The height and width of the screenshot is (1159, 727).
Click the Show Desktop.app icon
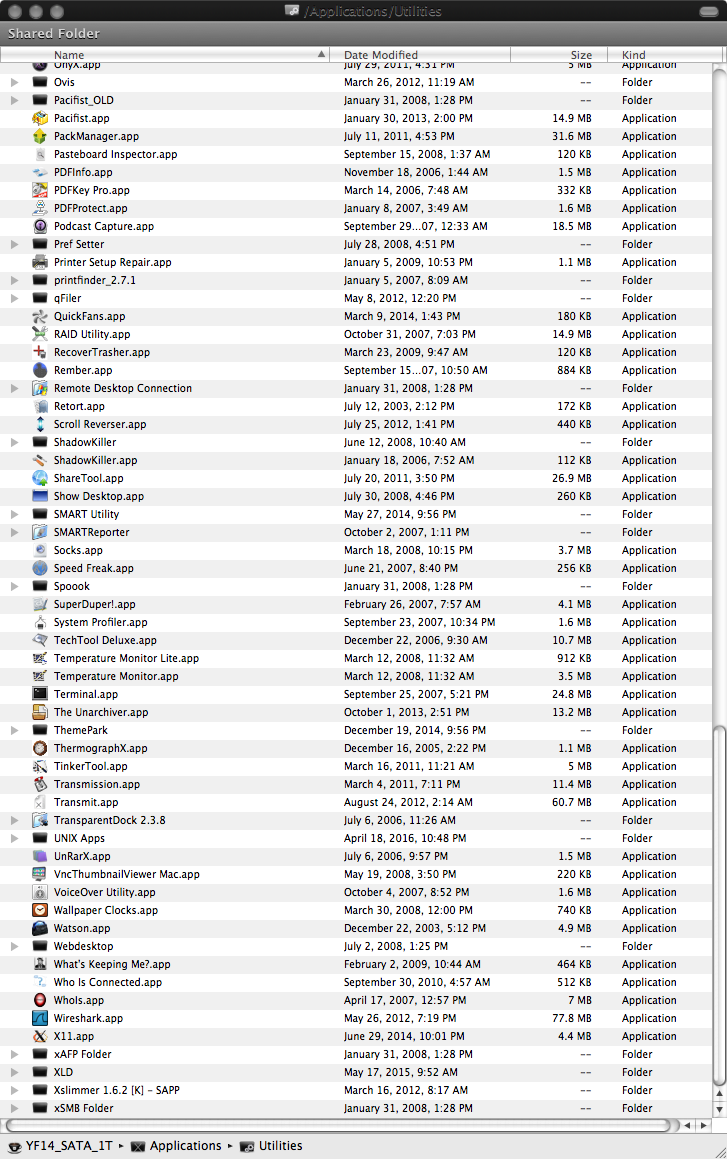(x=40, y=496)
